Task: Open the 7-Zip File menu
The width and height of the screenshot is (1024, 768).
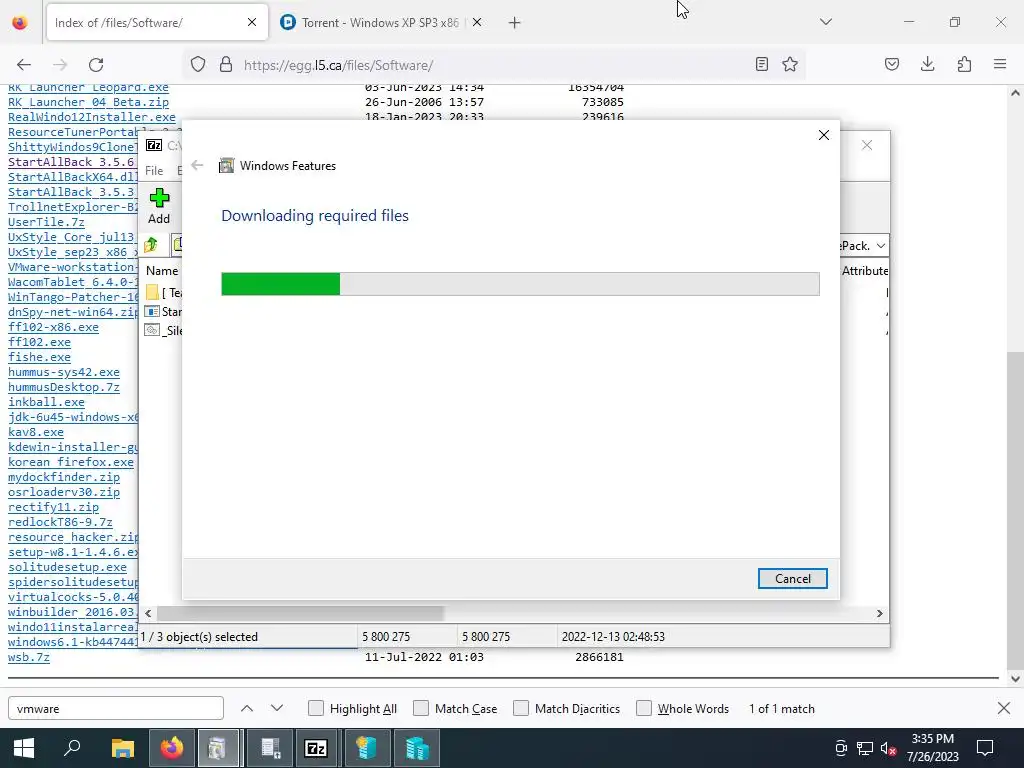Action: (154, 170)
